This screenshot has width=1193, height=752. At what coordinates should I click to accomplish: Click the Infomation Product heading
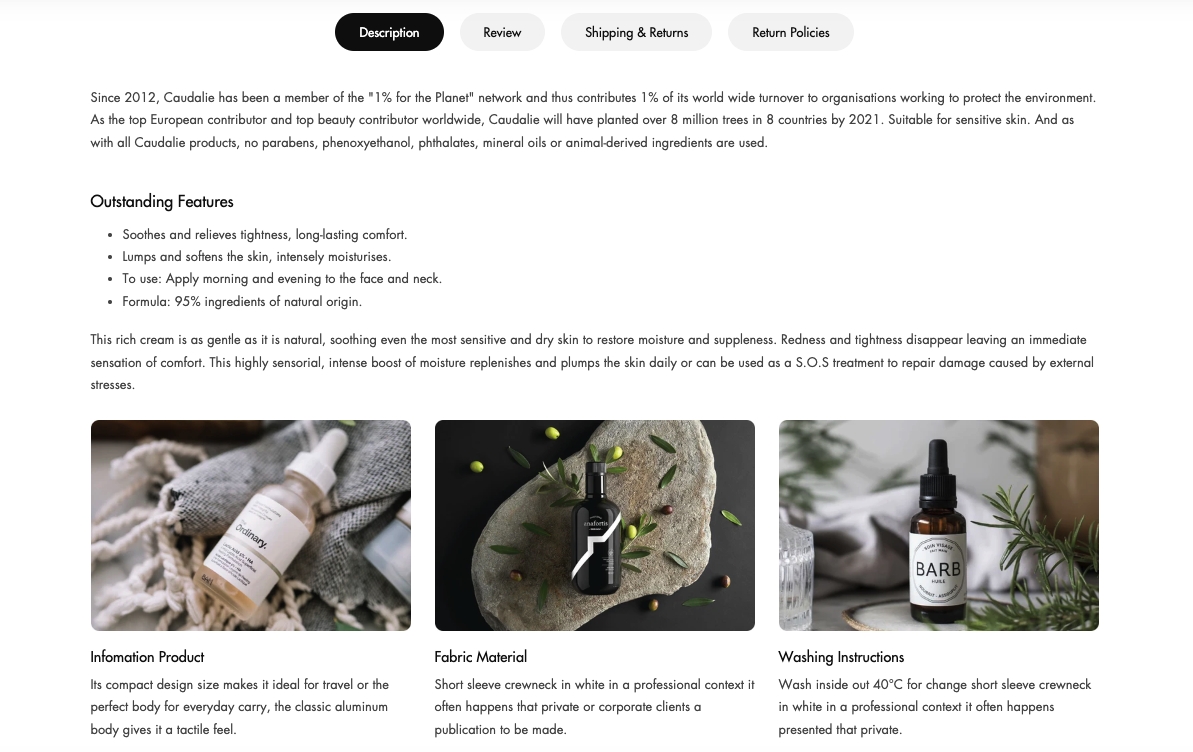click(147, 657)
